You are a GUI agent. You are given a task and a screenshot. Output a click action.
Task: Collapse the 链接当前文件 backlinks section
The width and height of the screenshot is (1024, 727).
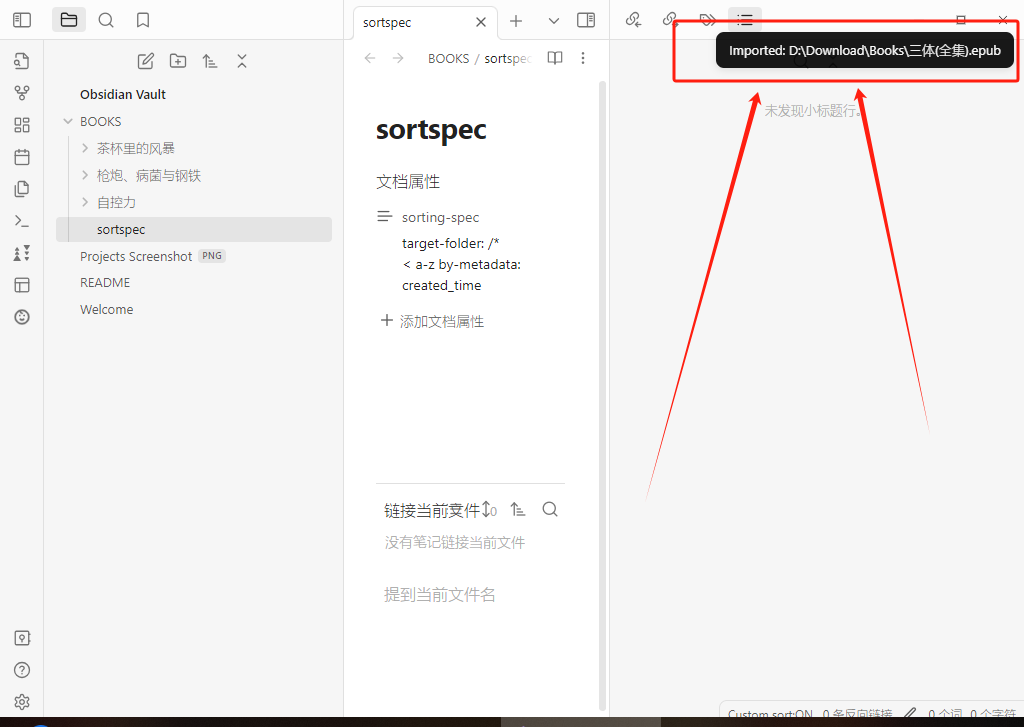(x=431, y=510)
